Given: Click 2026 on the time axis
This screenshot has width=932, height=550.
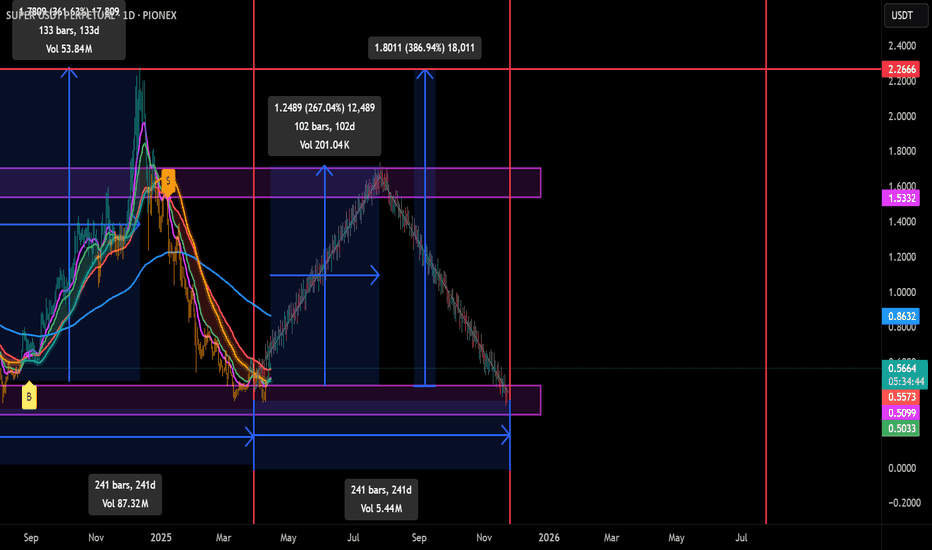Looking at the screenshot, I should (x=549, y=538).
